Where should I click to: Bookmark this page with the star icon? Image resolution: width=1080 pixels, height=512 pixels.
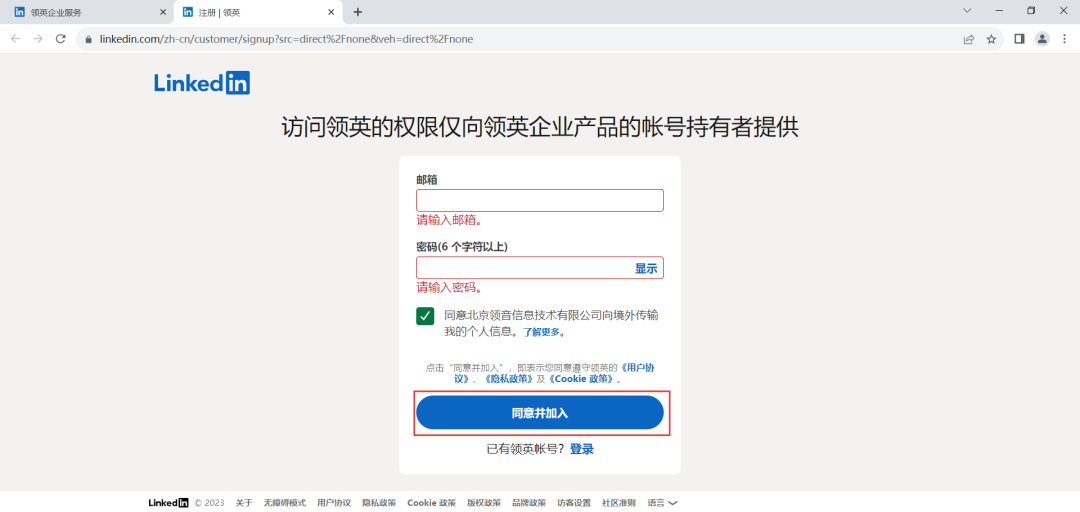[991, 39]
